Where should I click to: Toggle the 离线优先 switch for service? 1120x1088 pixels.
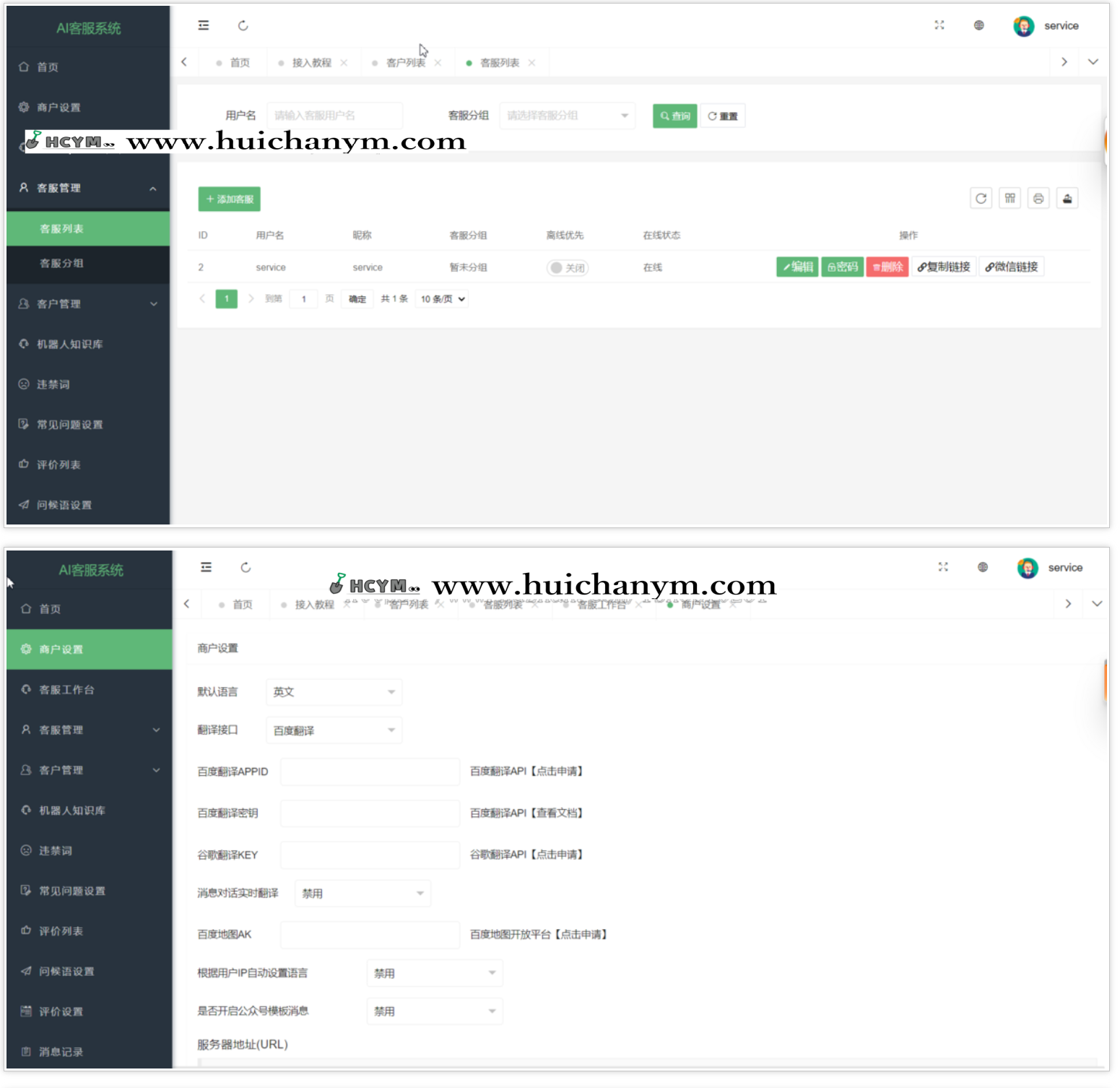pyautogui.click(x=567, y=268)
